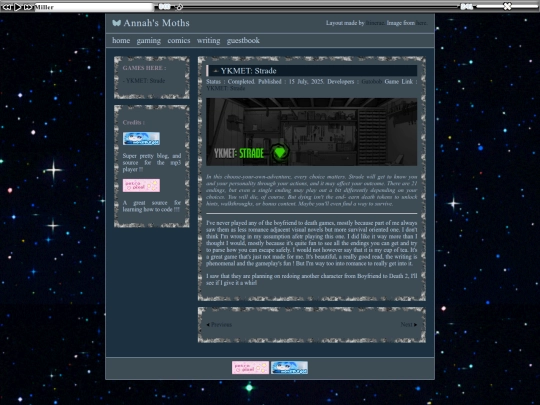Click the text 'Super pretty blog, and source'

[x=152, y=159]
